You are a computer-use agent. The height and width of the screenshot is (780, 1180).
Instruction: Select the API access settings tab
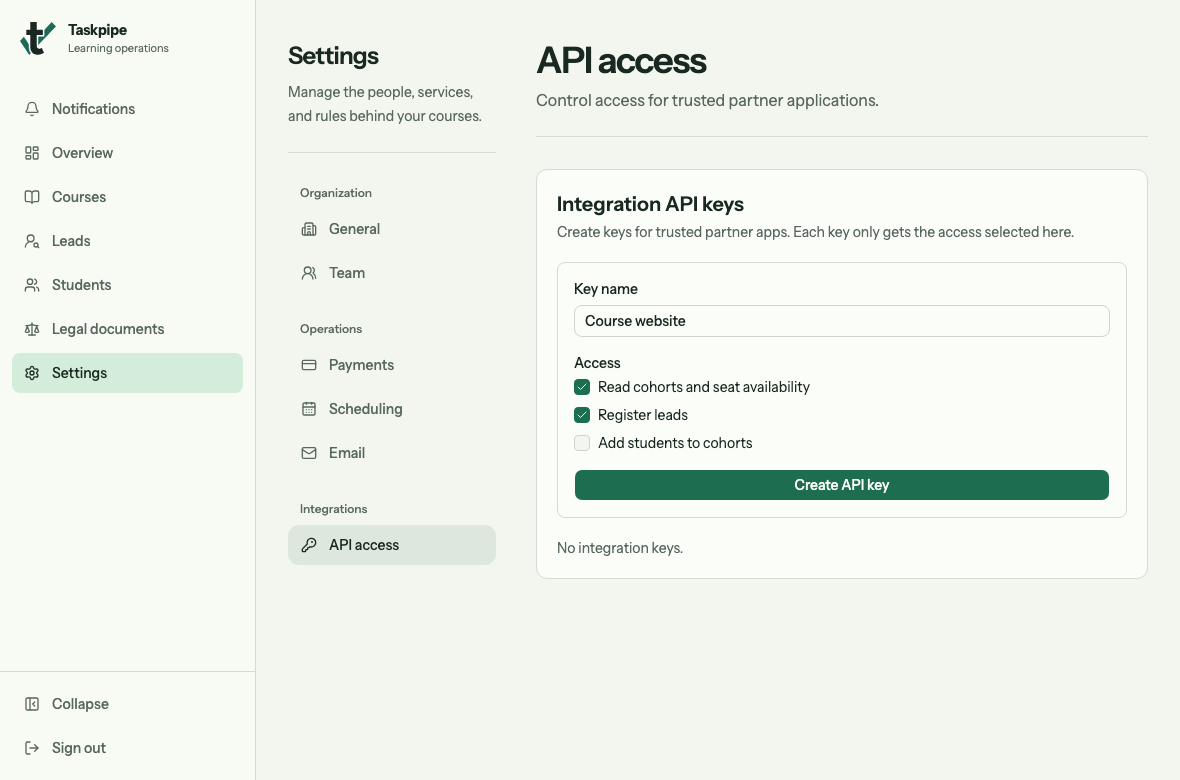(x=391, y=545)
